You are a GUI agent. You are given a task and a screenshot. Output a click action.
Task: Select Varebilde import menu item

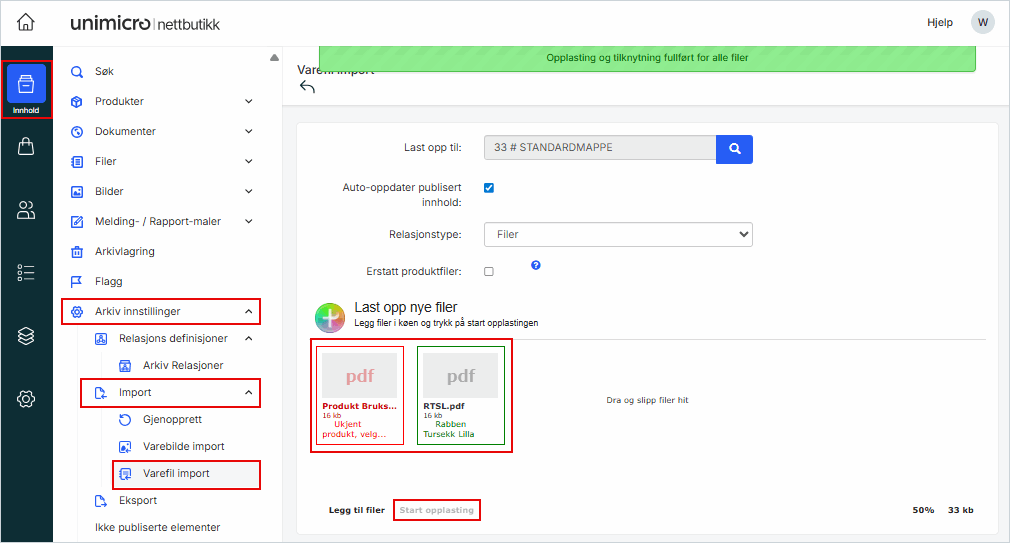[x=183, y=446]
